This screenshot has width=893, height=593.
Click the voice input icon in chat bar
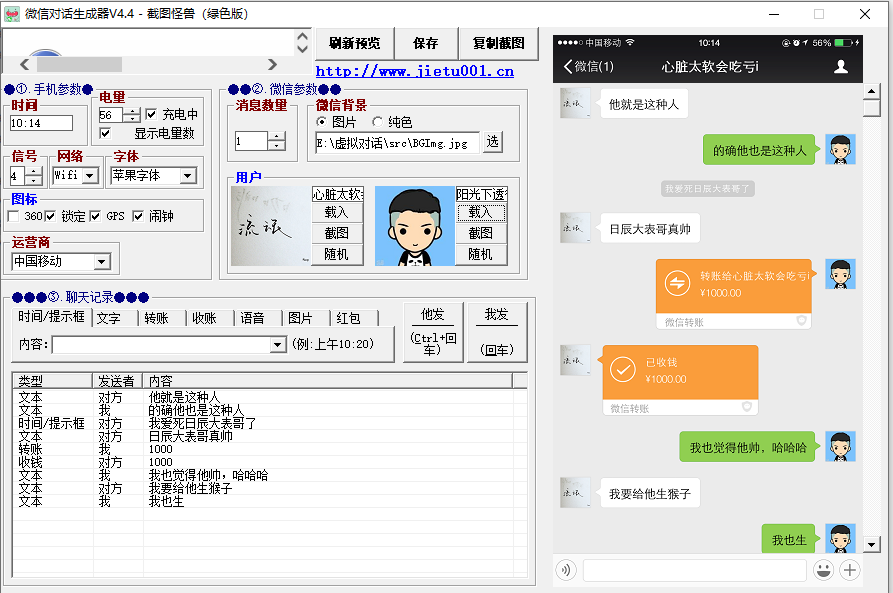tap(567, 570)
